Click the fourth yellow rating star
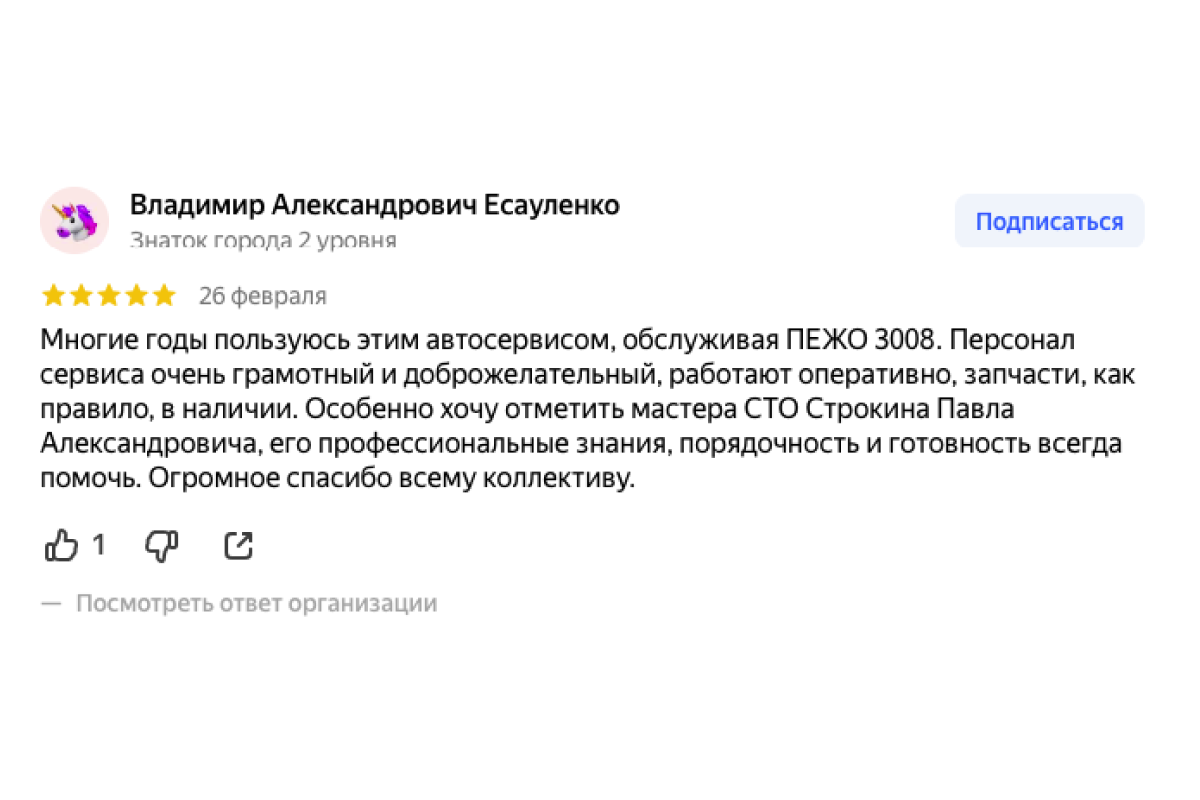Screen dimensions: 1200x800 (136, 296)
